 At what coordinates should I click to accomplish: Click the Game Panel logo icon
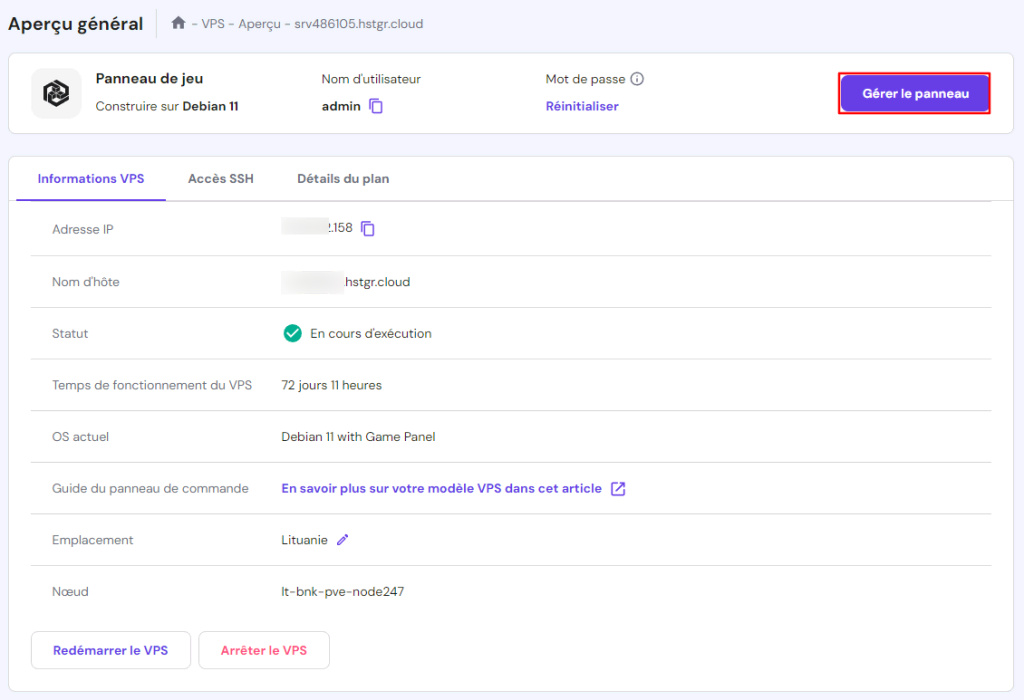(56, 93)
